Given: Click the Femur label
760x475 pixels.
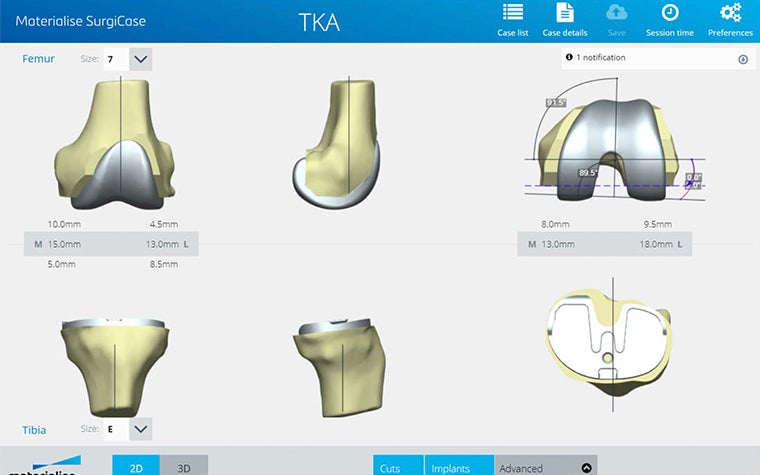Looking at the screenshot, I should tap(38, 59).
